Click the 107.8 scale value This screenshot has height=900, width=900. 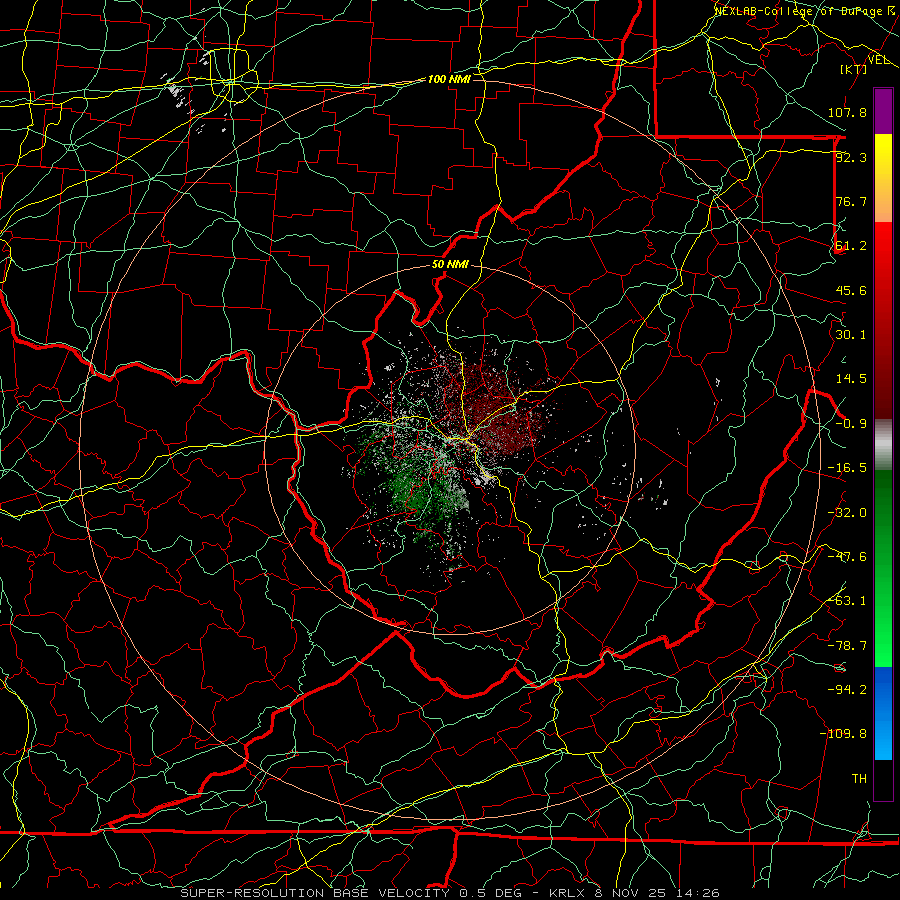click(848, 112)
